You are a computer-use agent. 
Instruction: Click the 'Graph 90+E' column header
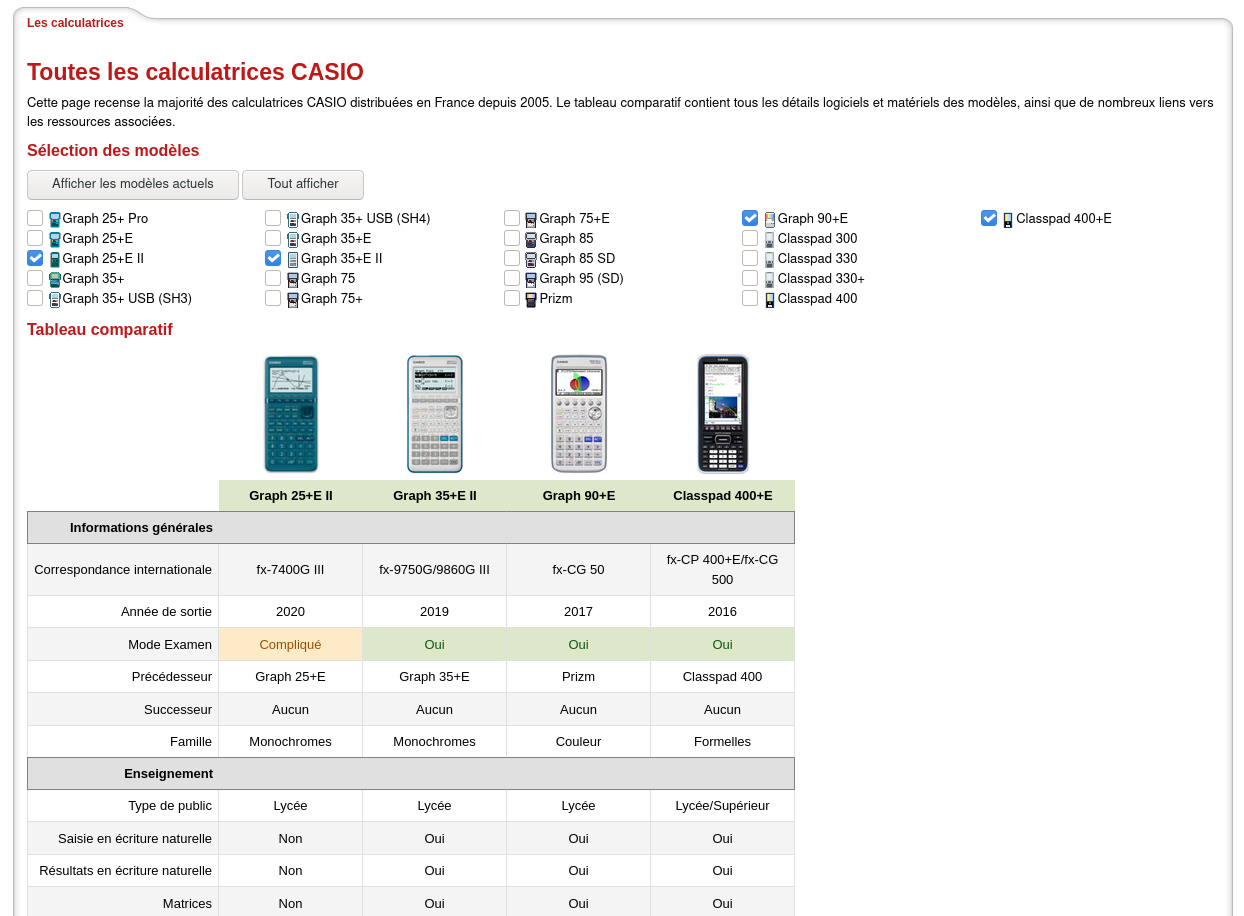(579, 496)
